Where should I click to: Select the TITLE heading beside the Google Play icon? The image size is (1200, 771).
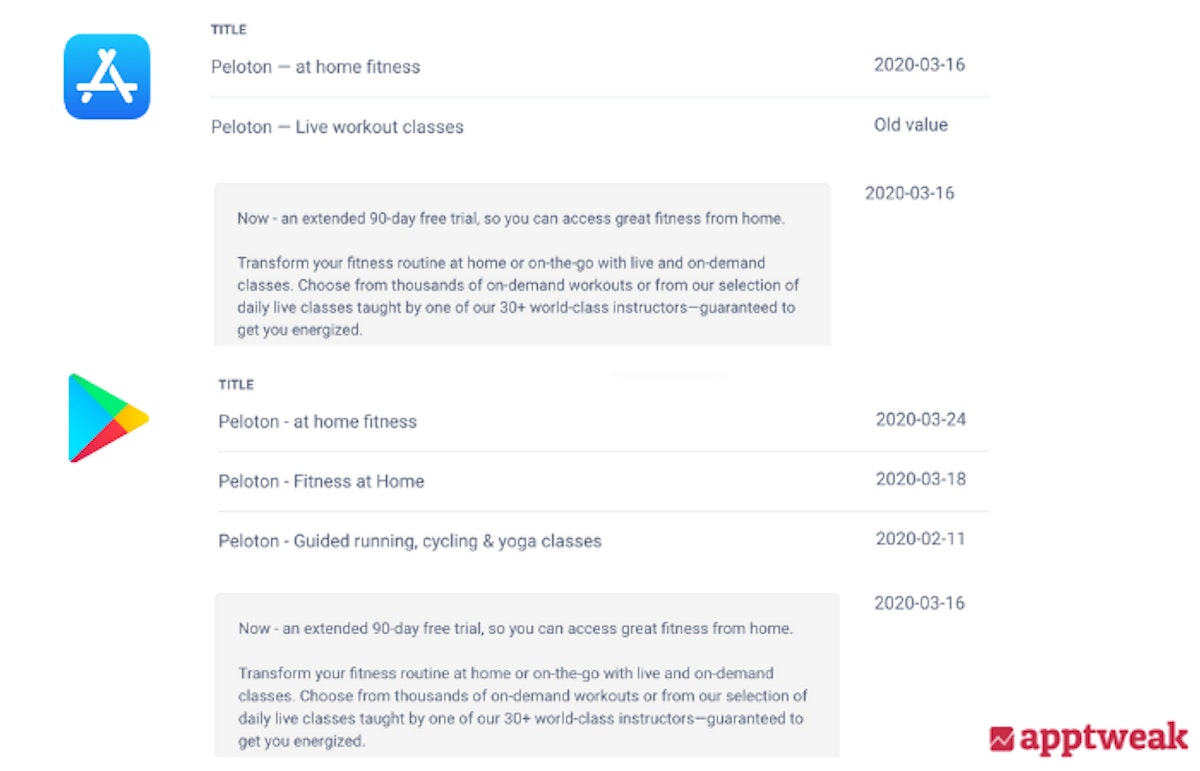coord(236,385)
